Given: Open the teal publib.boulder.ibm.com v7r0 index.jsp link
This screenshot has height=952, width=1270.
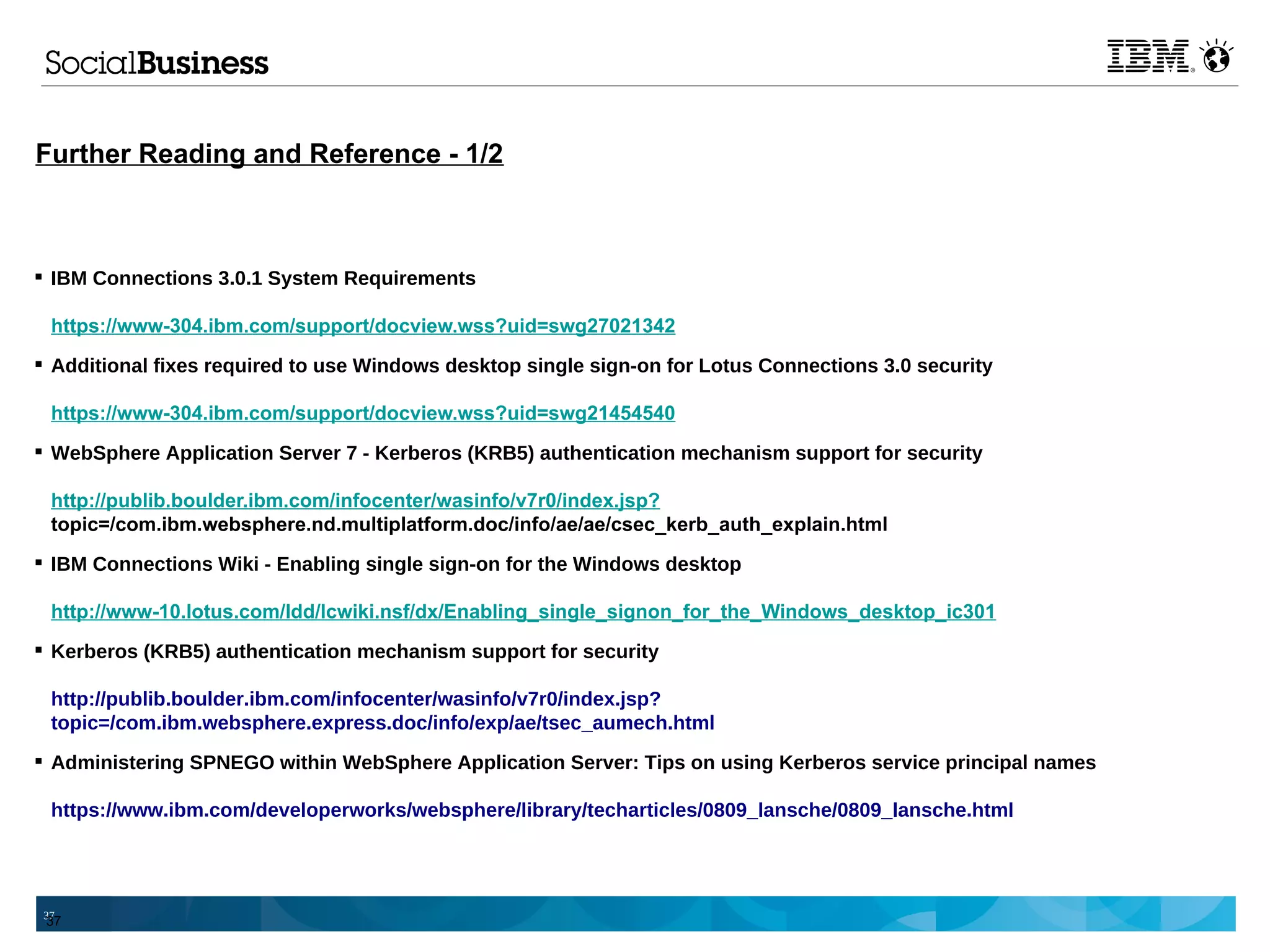Looking at the screenshot, I should [x=355, y=501].
